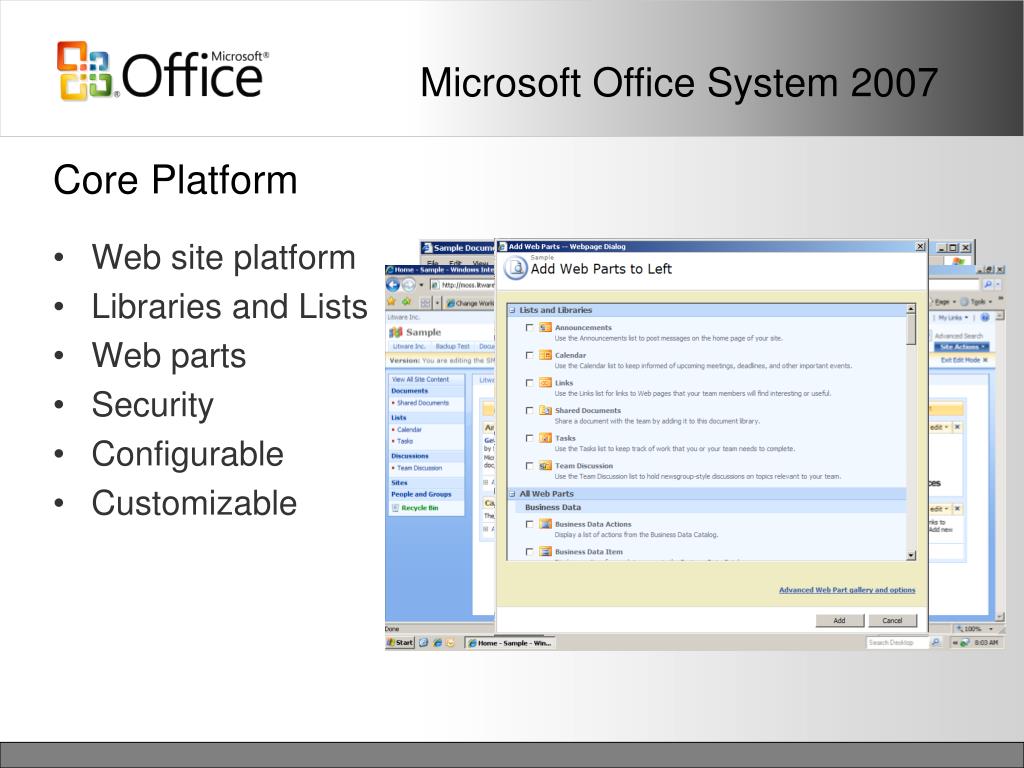Click the Links list icon
The image size is (1024, 768).
pyautogui.click(x=545, y=383)
